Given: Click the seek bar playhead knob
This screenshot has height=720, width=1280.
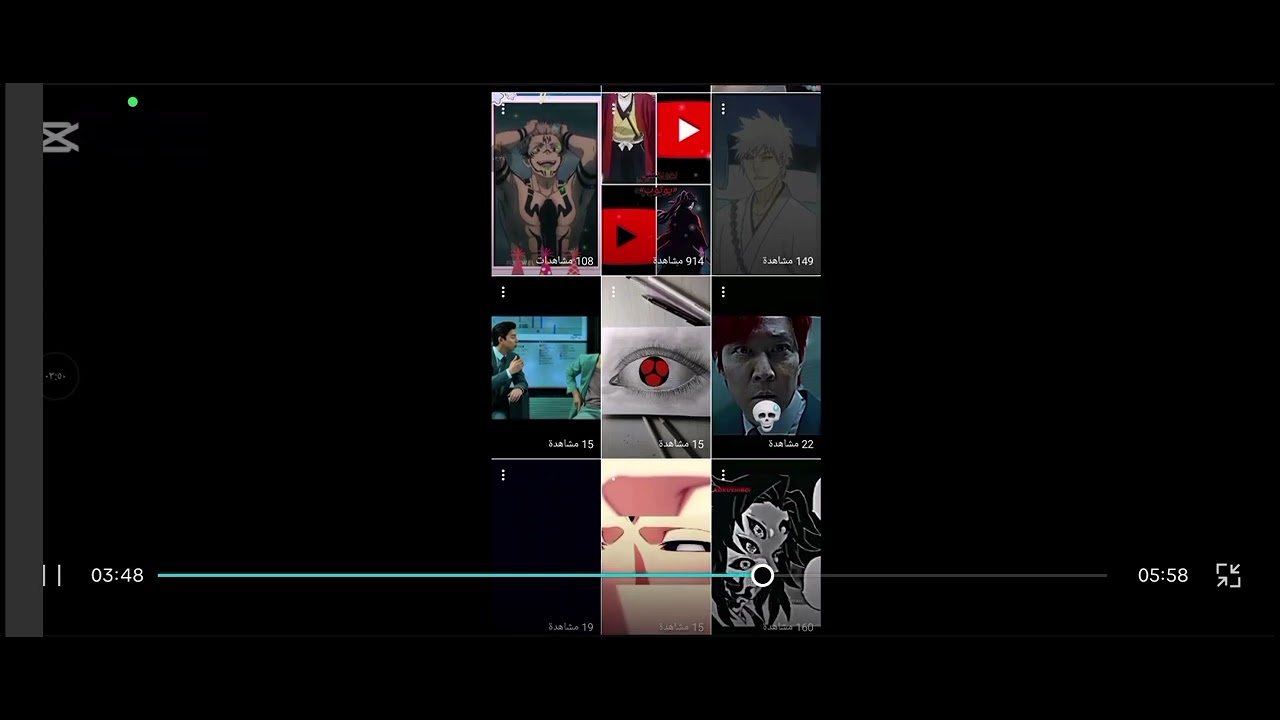Looking at the screenshot, I should pos(762,575).
